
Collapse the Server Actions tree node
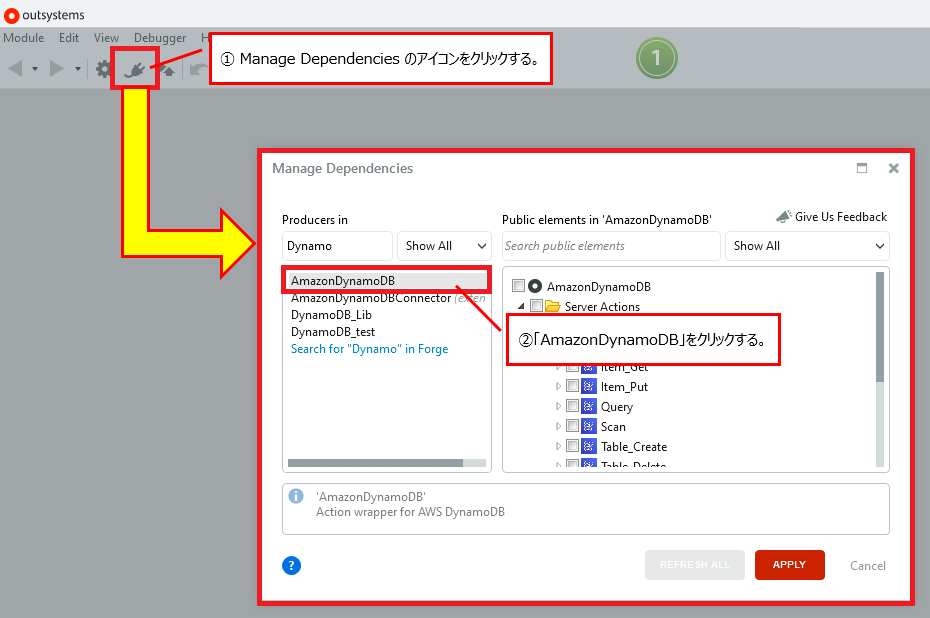[521, 304]
